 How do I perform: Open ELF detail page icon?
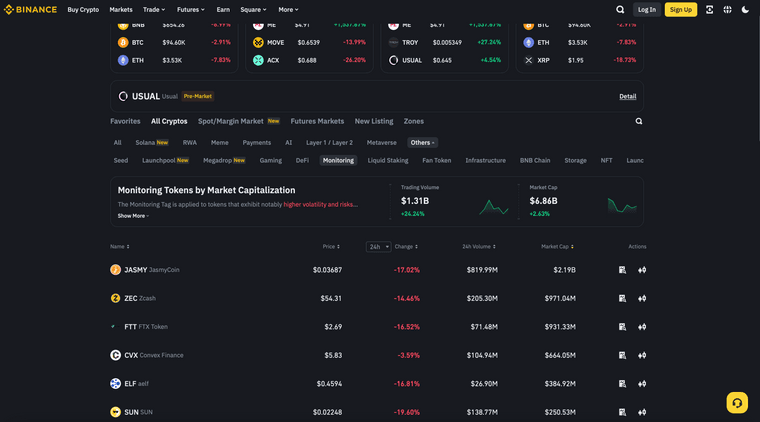[622, 384]
